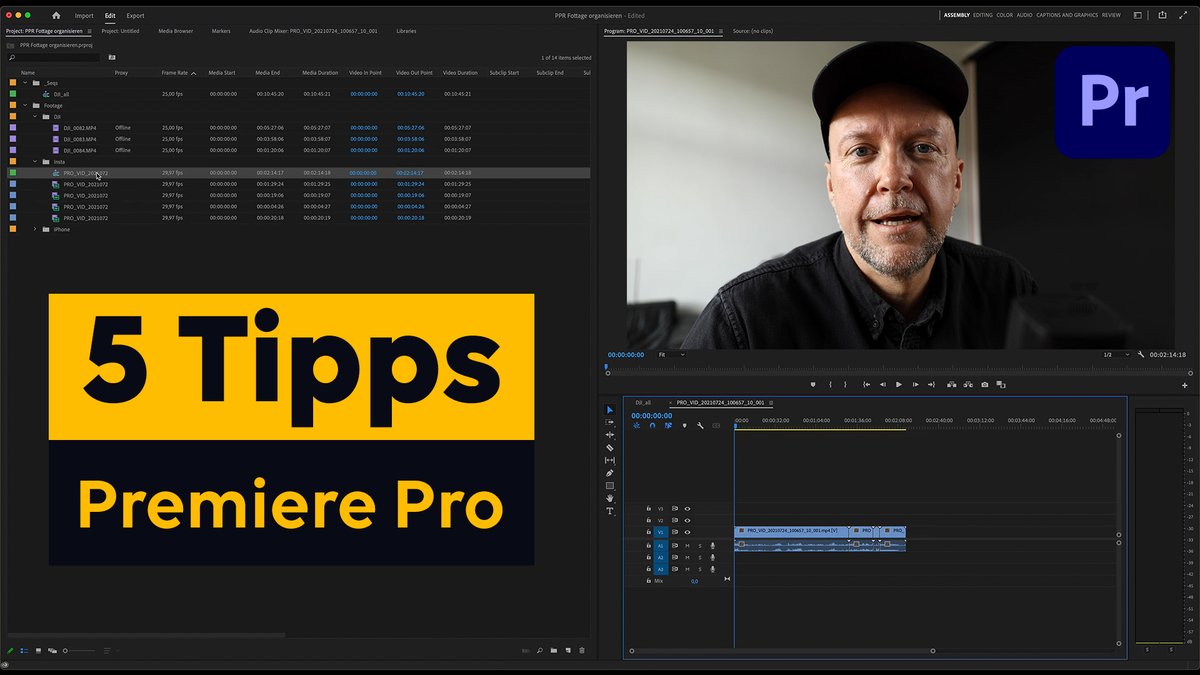Image resolution: width=1200 pixels, height=675 pixels.
Task: Toggle V2 track visibility eye
Action: tap(687, 521)
